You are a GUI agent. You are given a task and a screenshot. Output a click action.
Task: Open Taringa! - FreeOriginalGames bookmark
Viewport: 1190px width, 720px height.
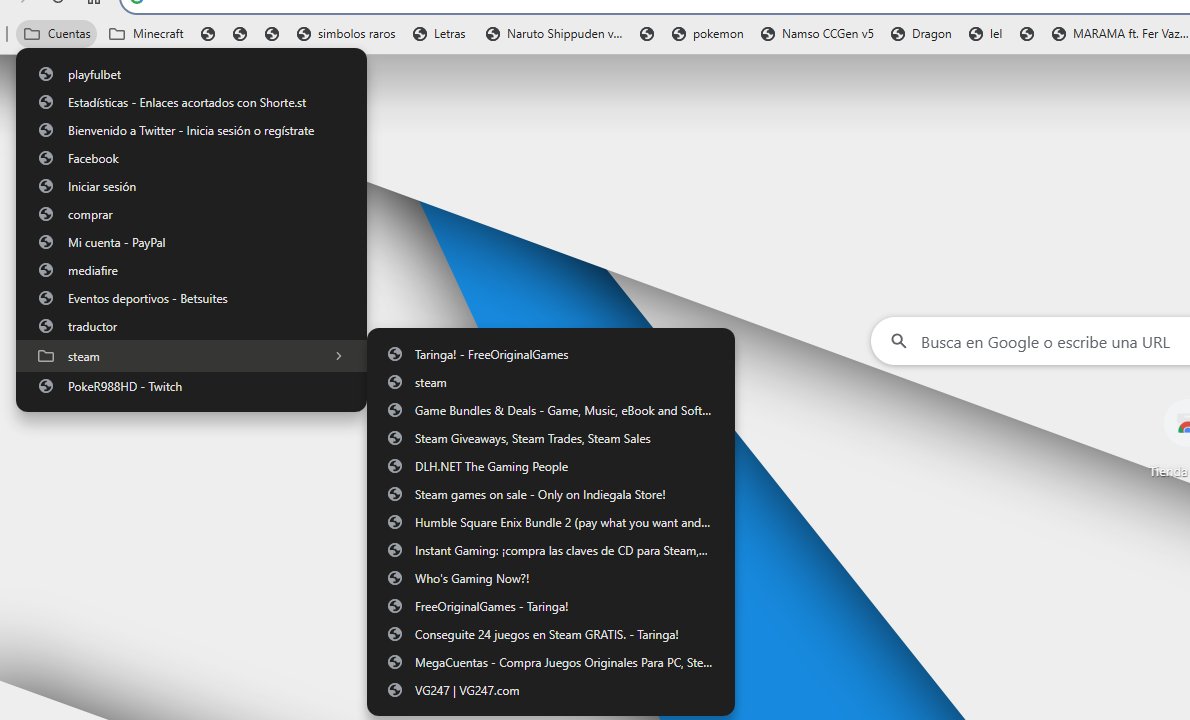point(551,354)
